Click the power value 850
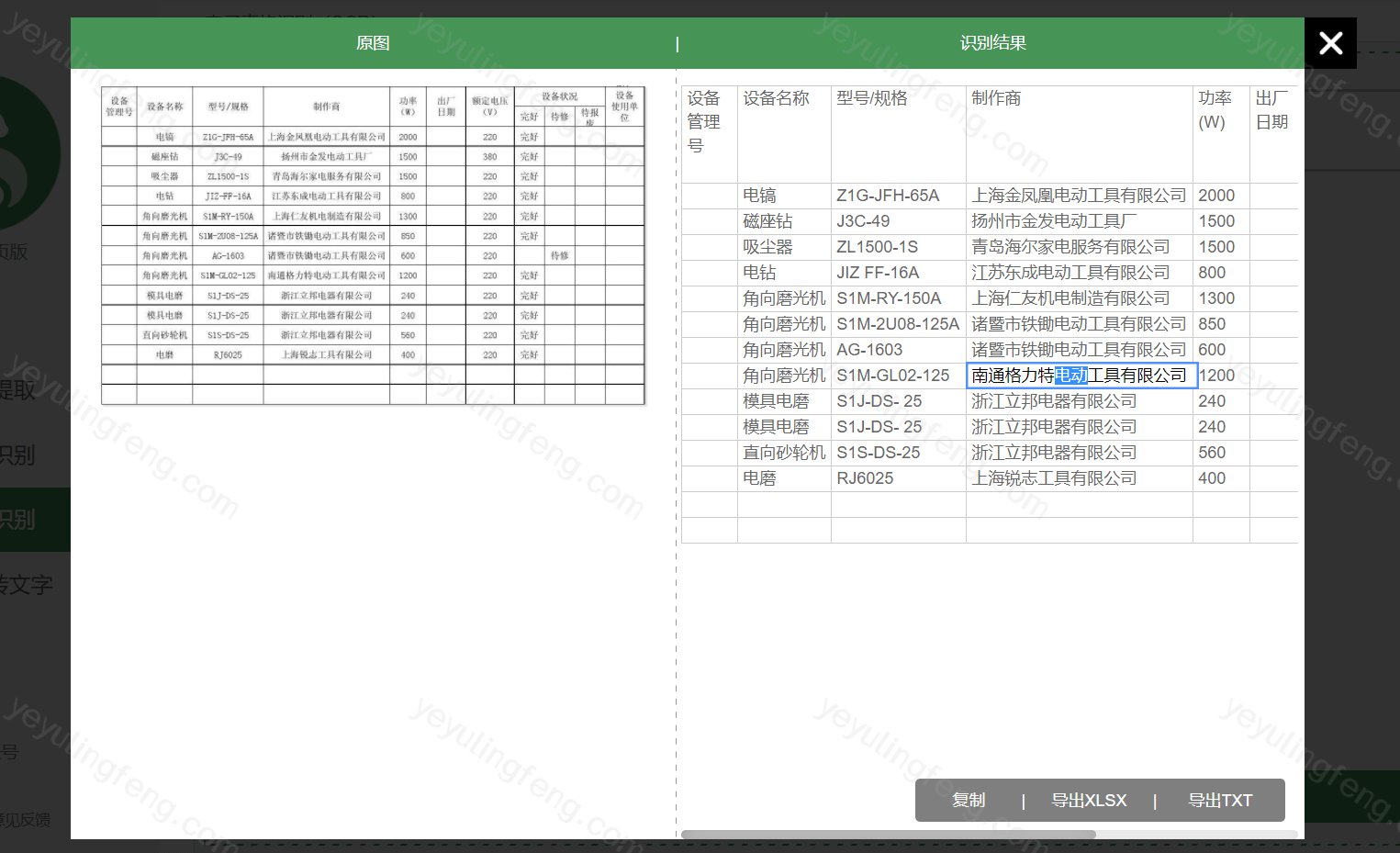Image resolution: width=1400 pixels, height=853 pixels. [x=1221, y=324]
